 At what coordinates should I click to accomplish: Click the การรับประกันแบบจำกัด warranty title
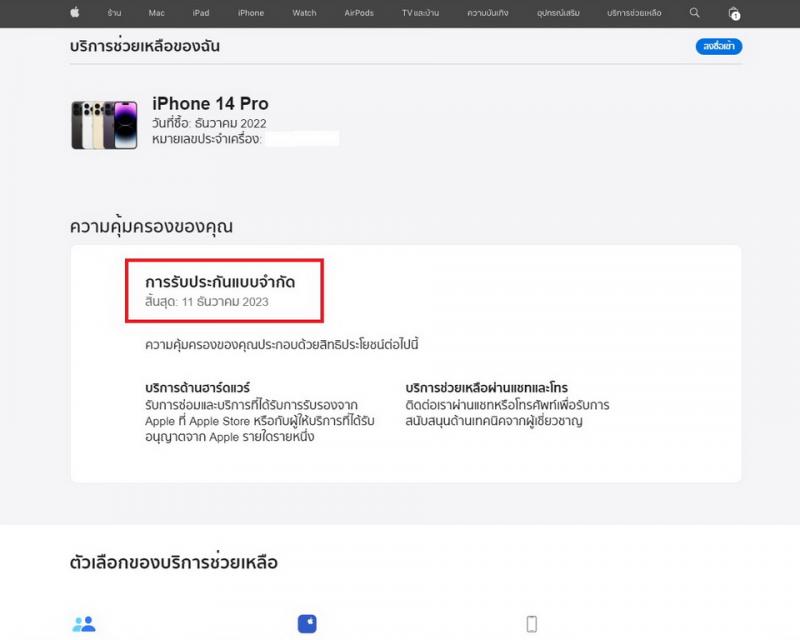coord(220,282)
